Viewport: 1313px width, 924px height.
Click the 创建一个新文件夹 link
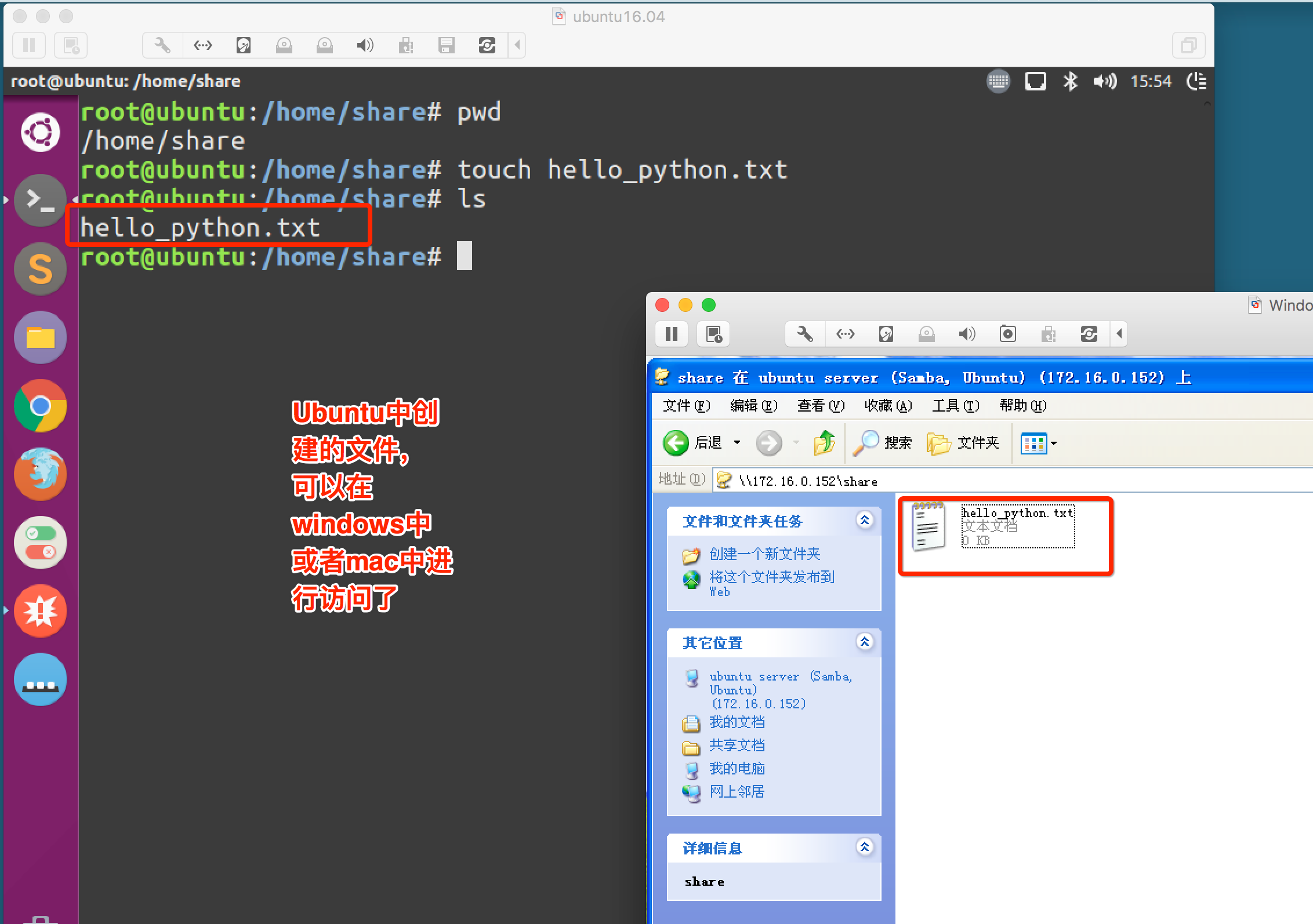(x=764, y=554)
